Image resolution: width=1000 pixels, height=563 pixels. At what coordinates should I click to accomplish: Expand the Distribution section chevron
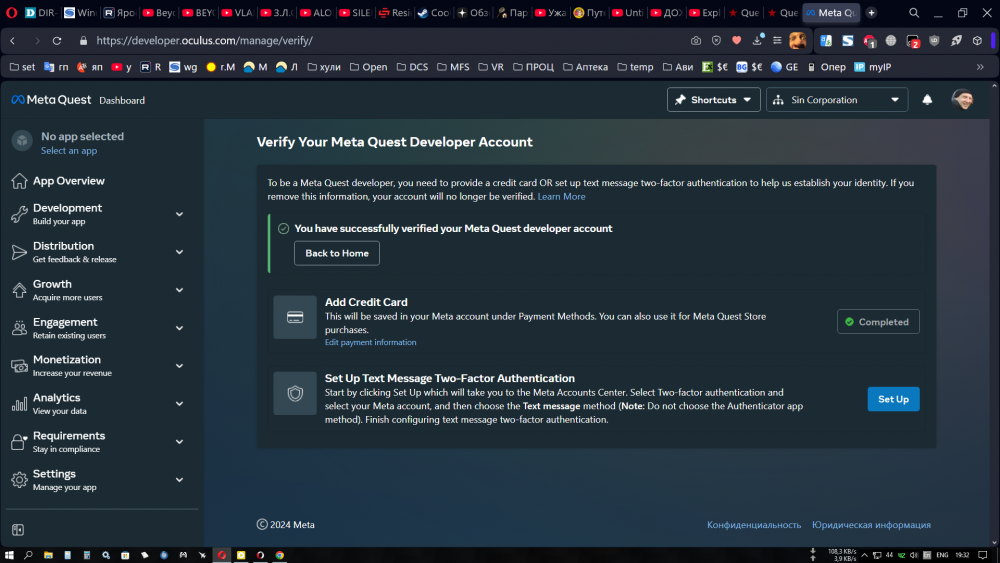click(179, 252)
